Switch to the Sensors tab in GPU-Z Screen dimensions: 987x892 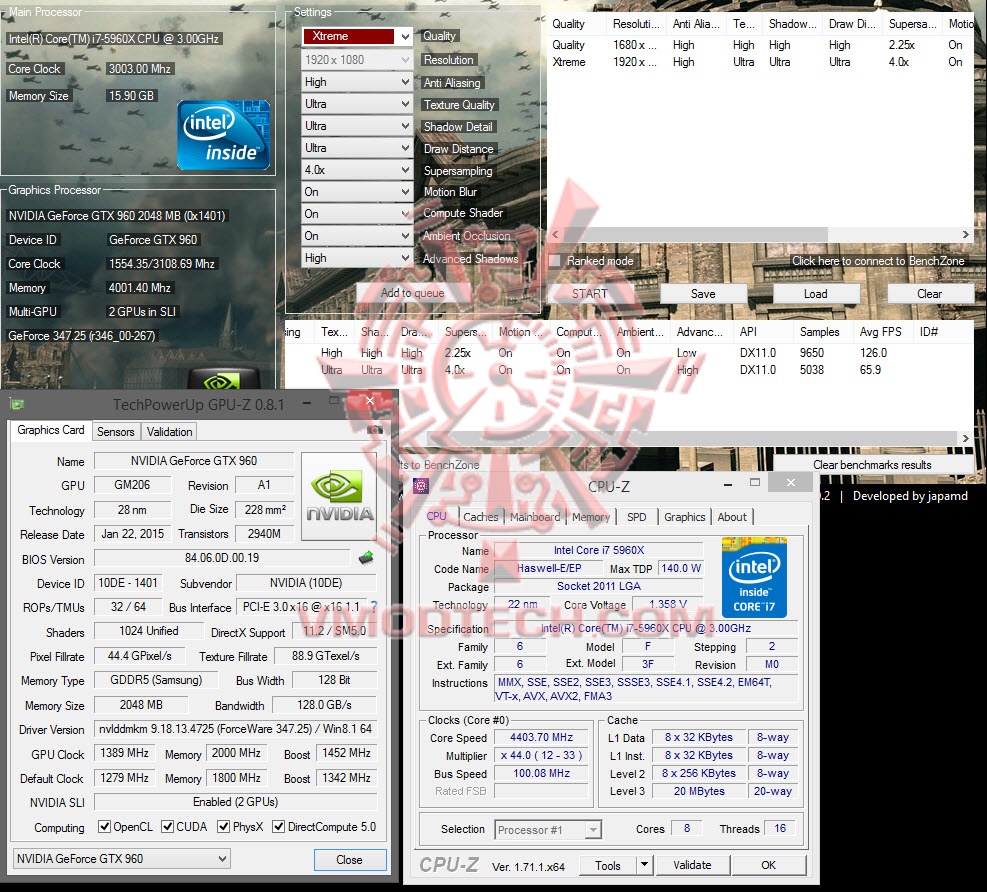click(115, 432)
